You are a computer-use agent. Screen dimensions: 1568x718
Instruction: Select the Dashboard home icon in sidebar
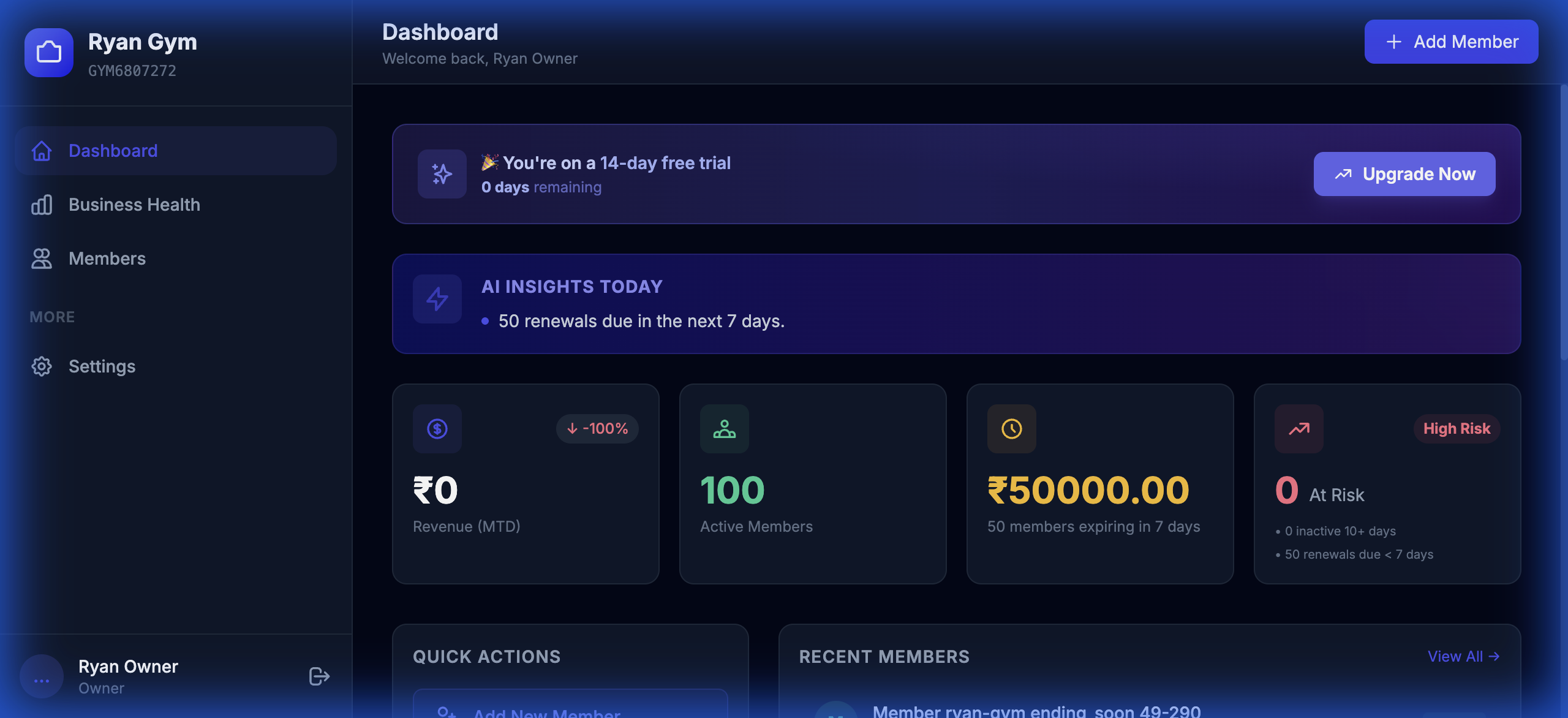(40, 151)
